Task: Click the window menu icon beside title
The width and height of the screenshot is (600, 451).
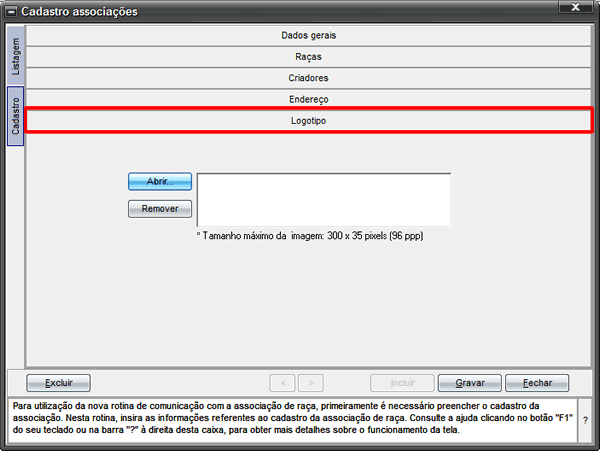Action: click(x=11, y=12)
